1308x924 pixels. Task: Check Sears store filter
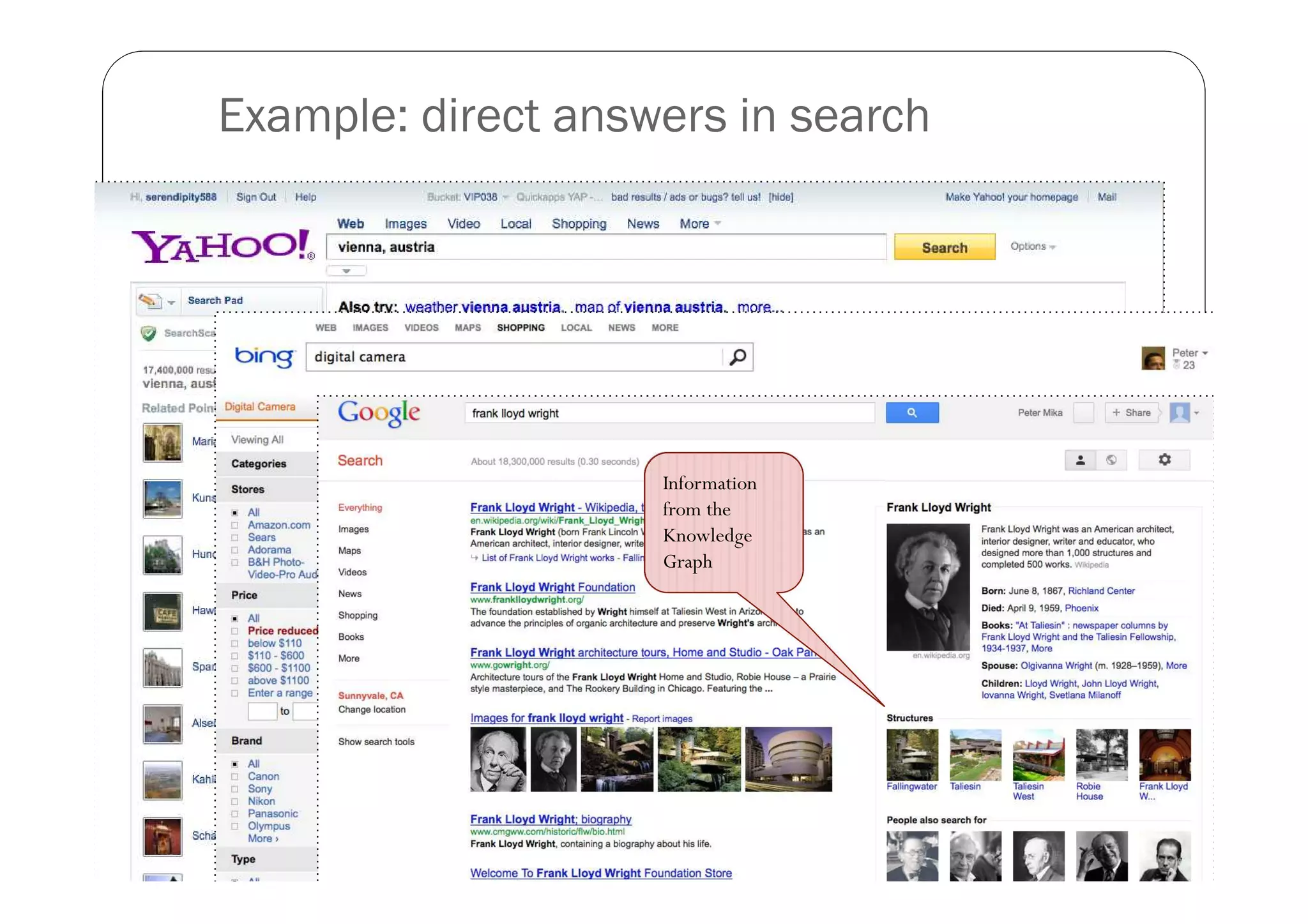235,538
